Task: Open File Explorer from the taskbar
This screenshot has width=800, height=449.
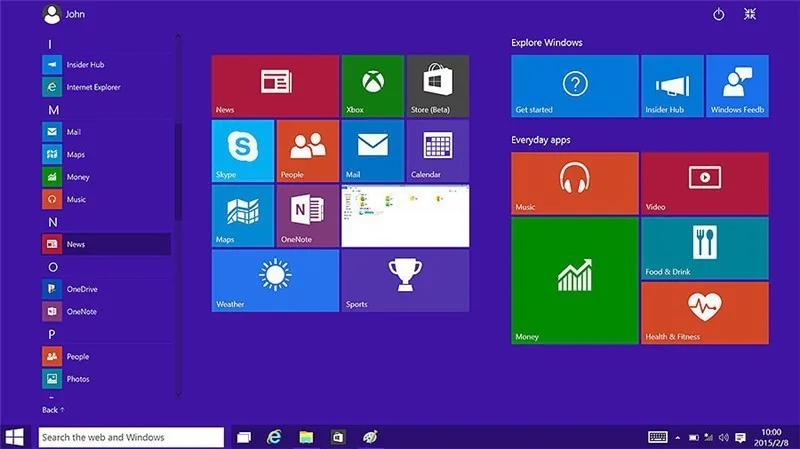Action: [306, 437]
